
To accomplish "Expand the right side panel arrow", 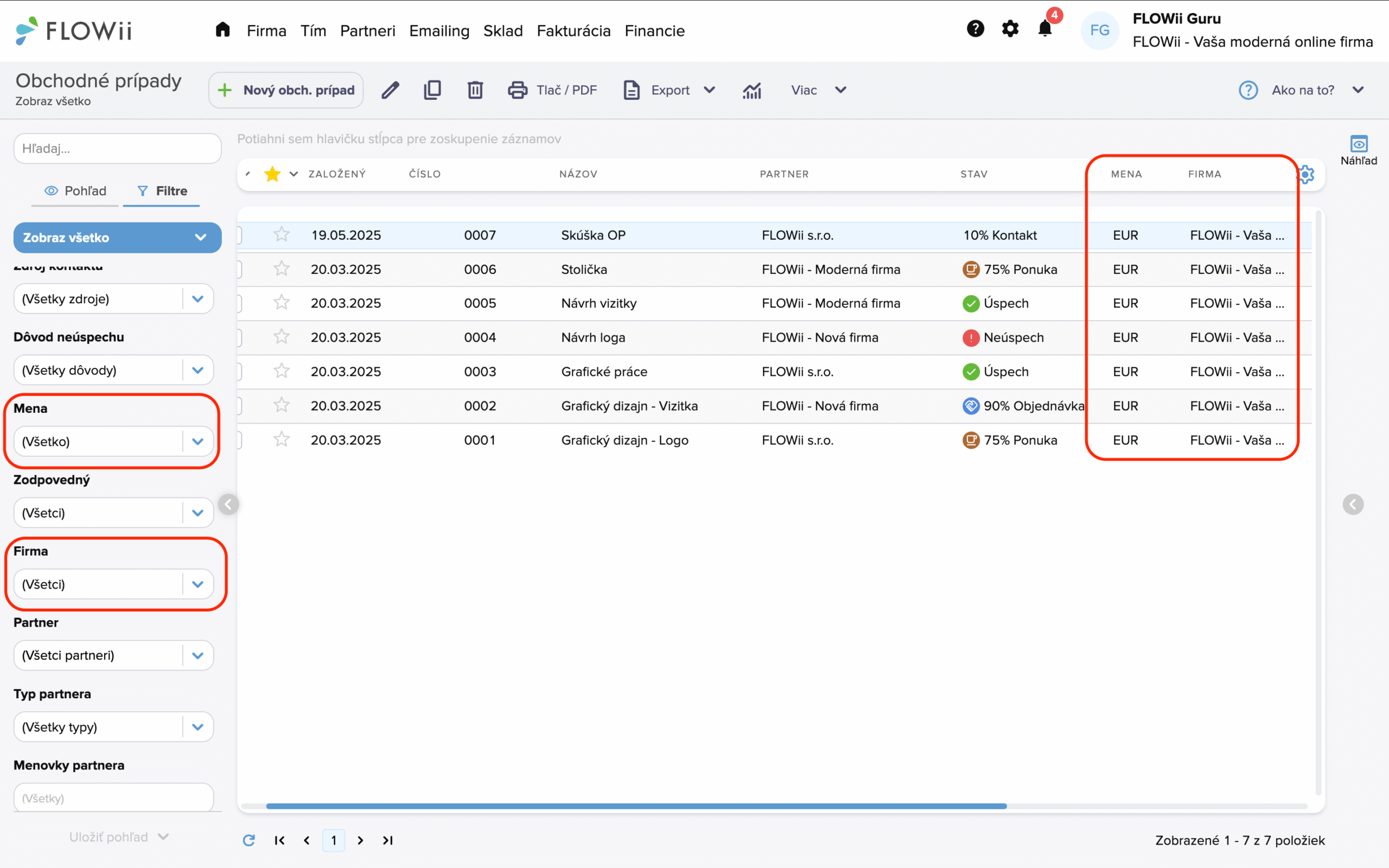I will tap(1353, 505).
